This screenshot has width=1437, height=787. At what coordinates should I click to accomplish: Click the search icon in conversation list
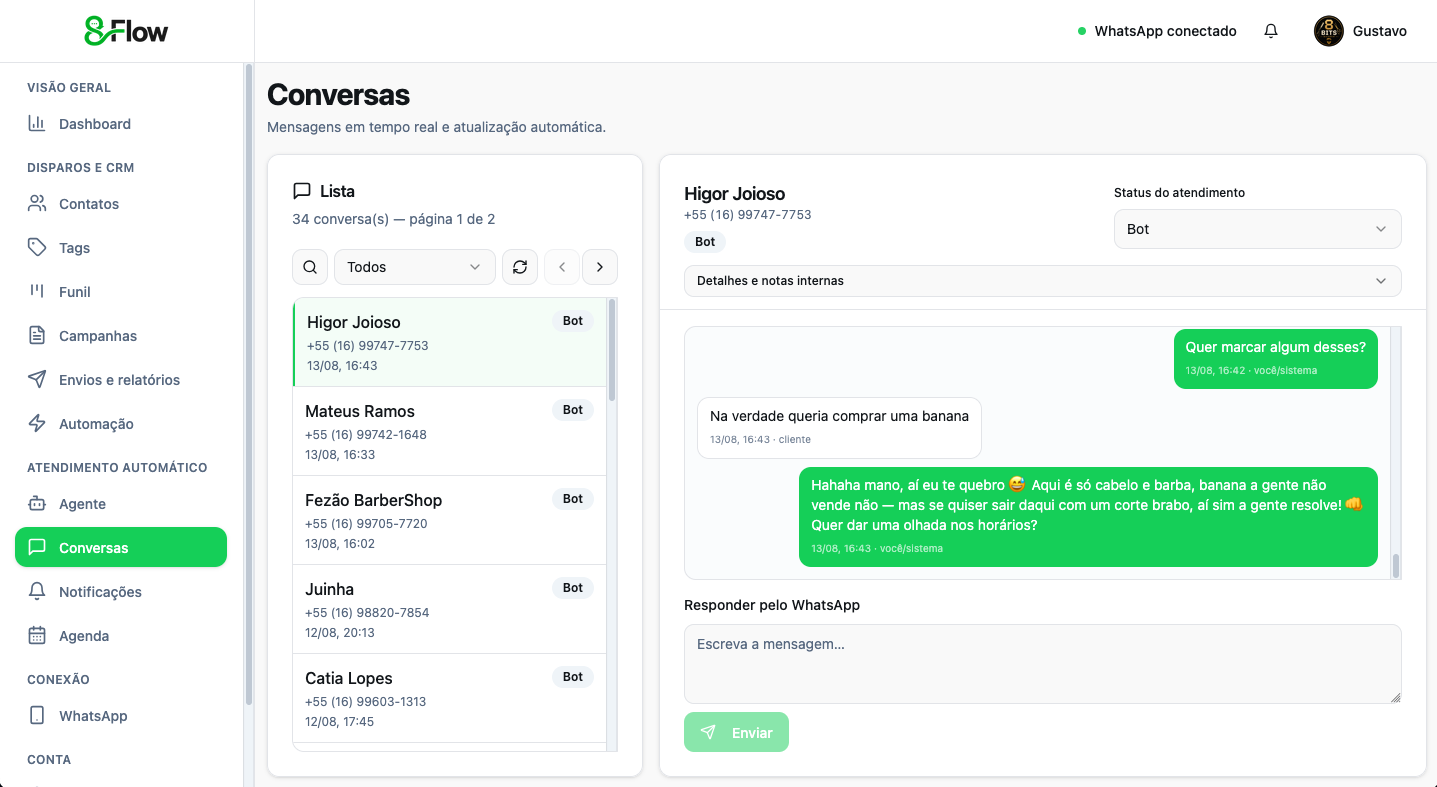pyautogui.click(x=310, y=267)
